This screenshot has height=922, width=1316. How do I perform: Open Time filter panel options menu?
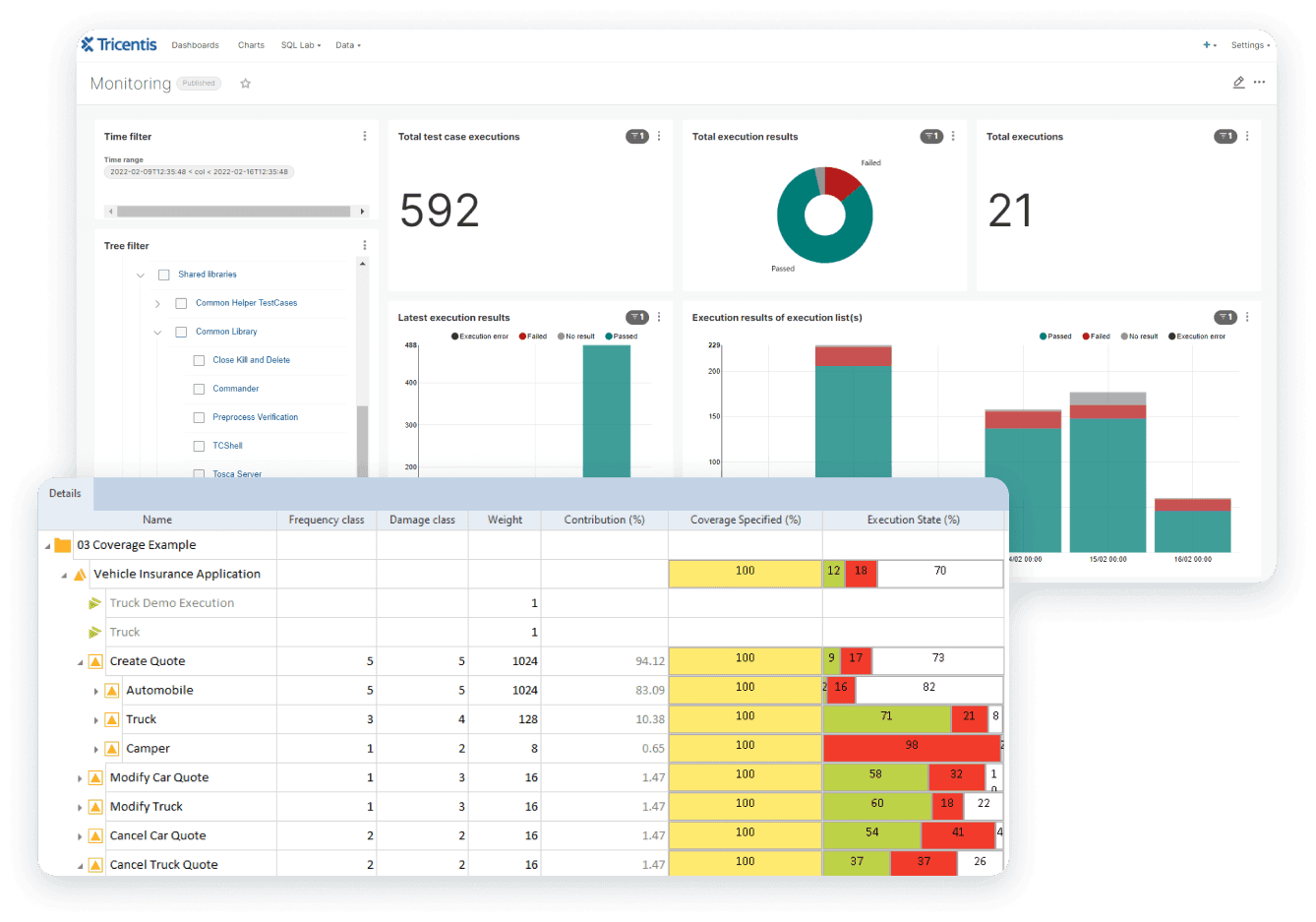pyautogui.click(x=364, y=137)
